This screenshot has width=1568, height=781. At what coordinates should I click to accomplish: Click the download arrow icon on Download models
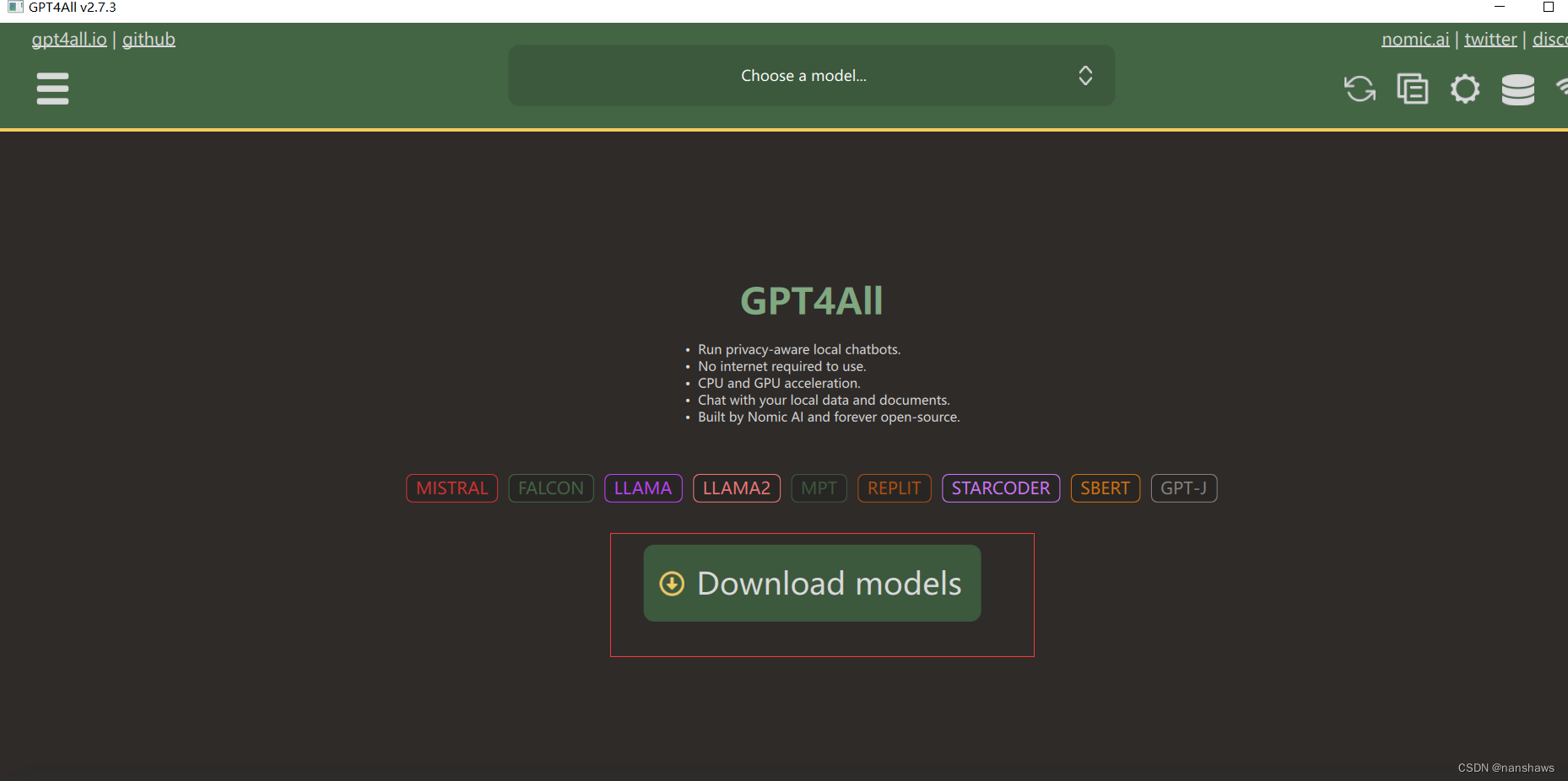pyautogui.click(x=672, y=584)
